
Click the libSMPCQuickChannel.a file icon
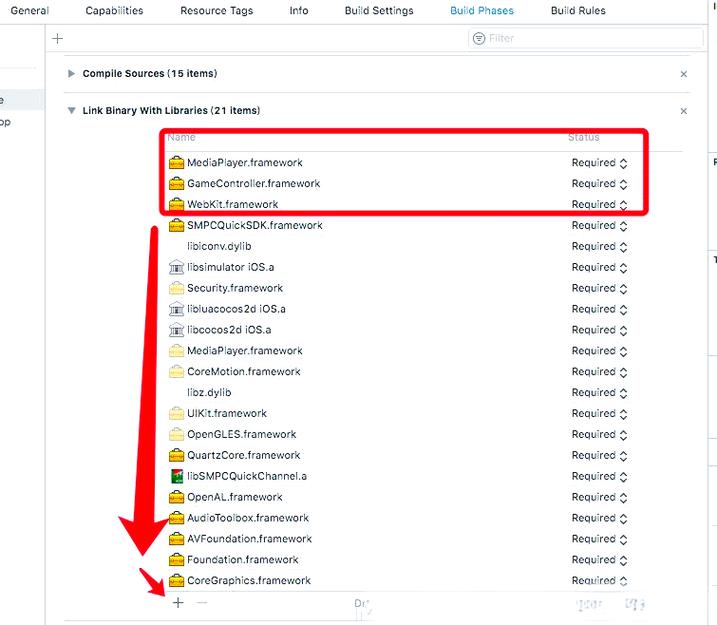[176, 477]
